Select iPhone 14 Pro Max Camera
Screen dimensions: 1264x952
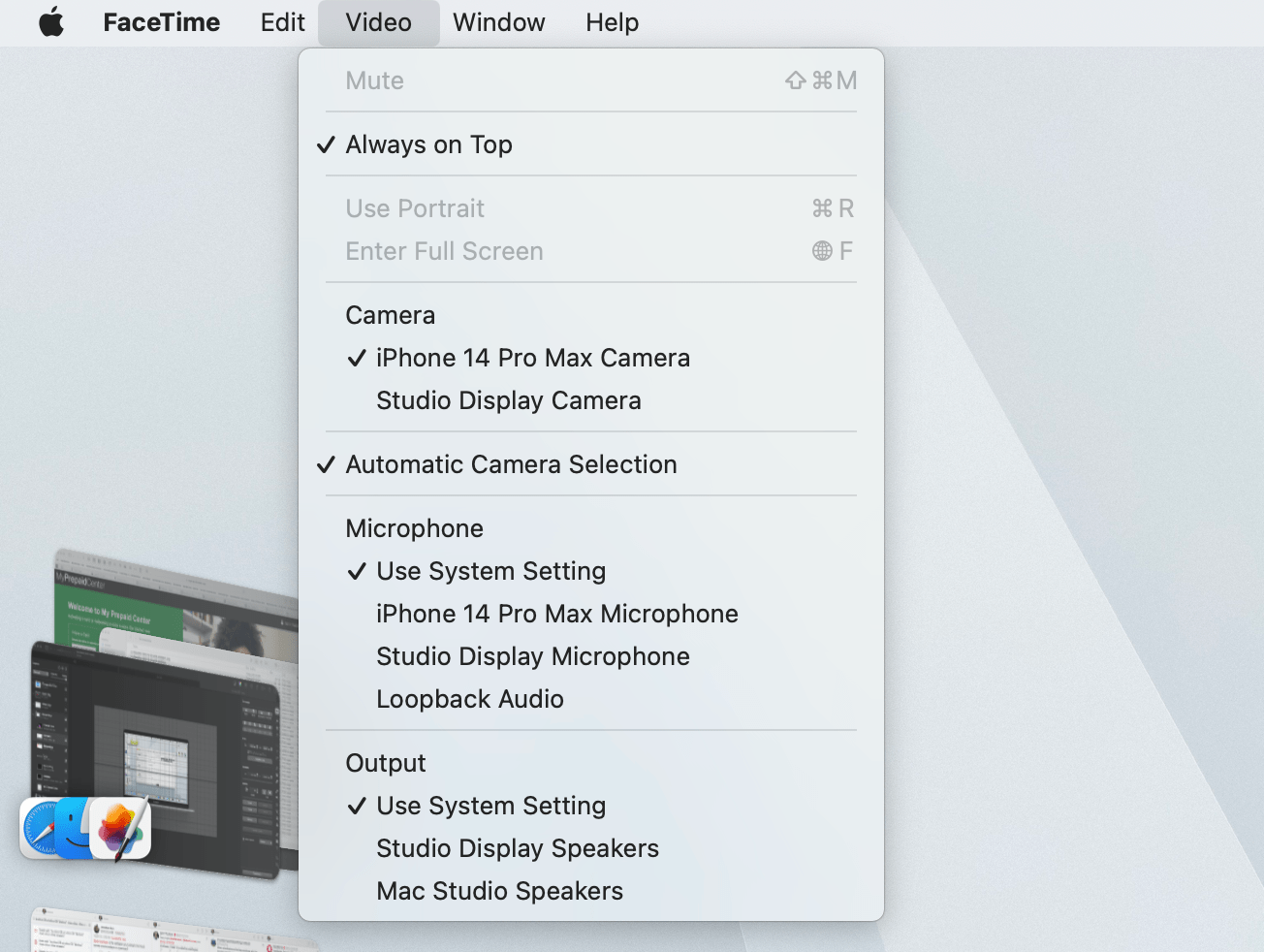pyautogui.click(x=591, y=358)
